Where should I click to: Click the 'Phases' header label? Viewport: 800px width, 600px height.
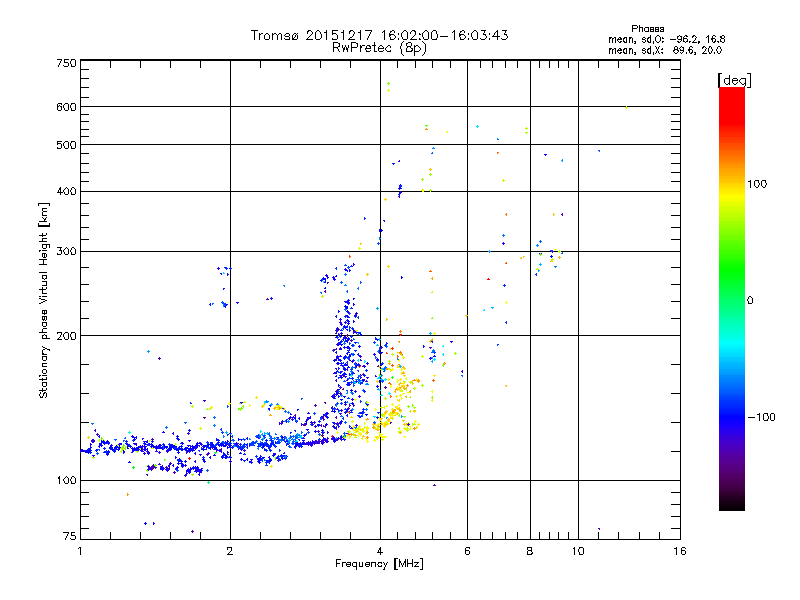tap(647, 29)
